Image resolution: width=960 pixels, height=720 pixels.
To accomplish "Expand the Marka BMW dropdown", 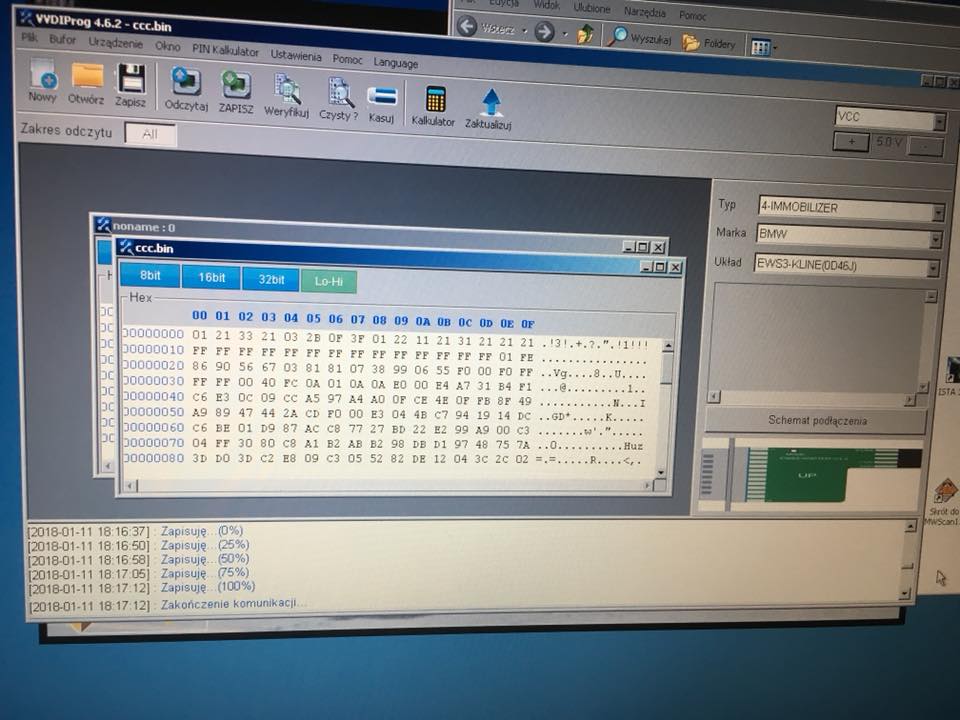I will point(935,240).
